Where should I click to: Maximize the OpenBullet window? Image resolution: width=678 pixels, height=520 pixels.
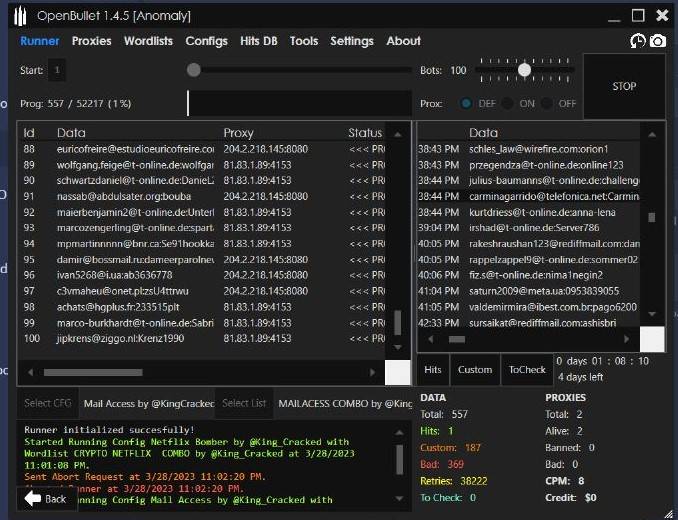pyautogui.click(x=638, y=15)
